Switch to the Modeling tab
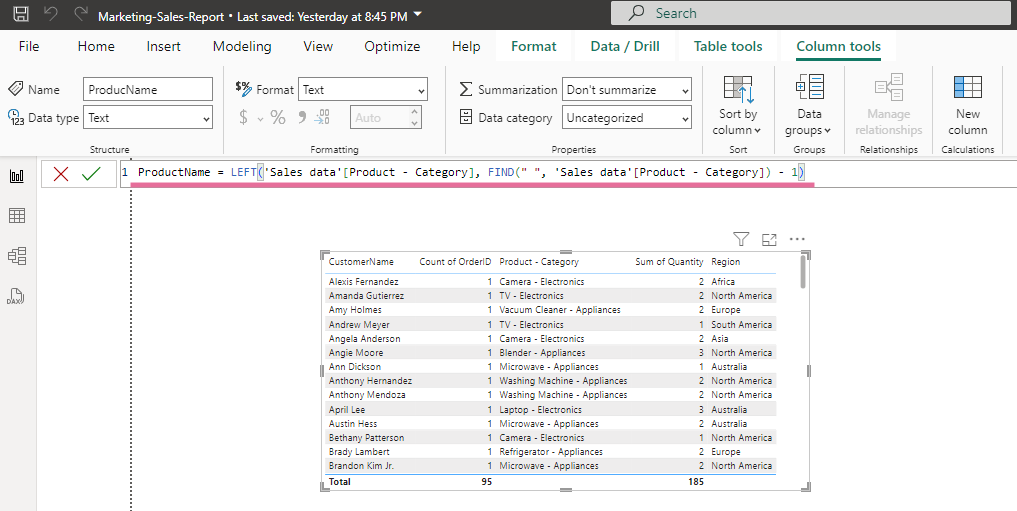The height and width of the screenshot is (511, 1017). [x=242, y=46]
